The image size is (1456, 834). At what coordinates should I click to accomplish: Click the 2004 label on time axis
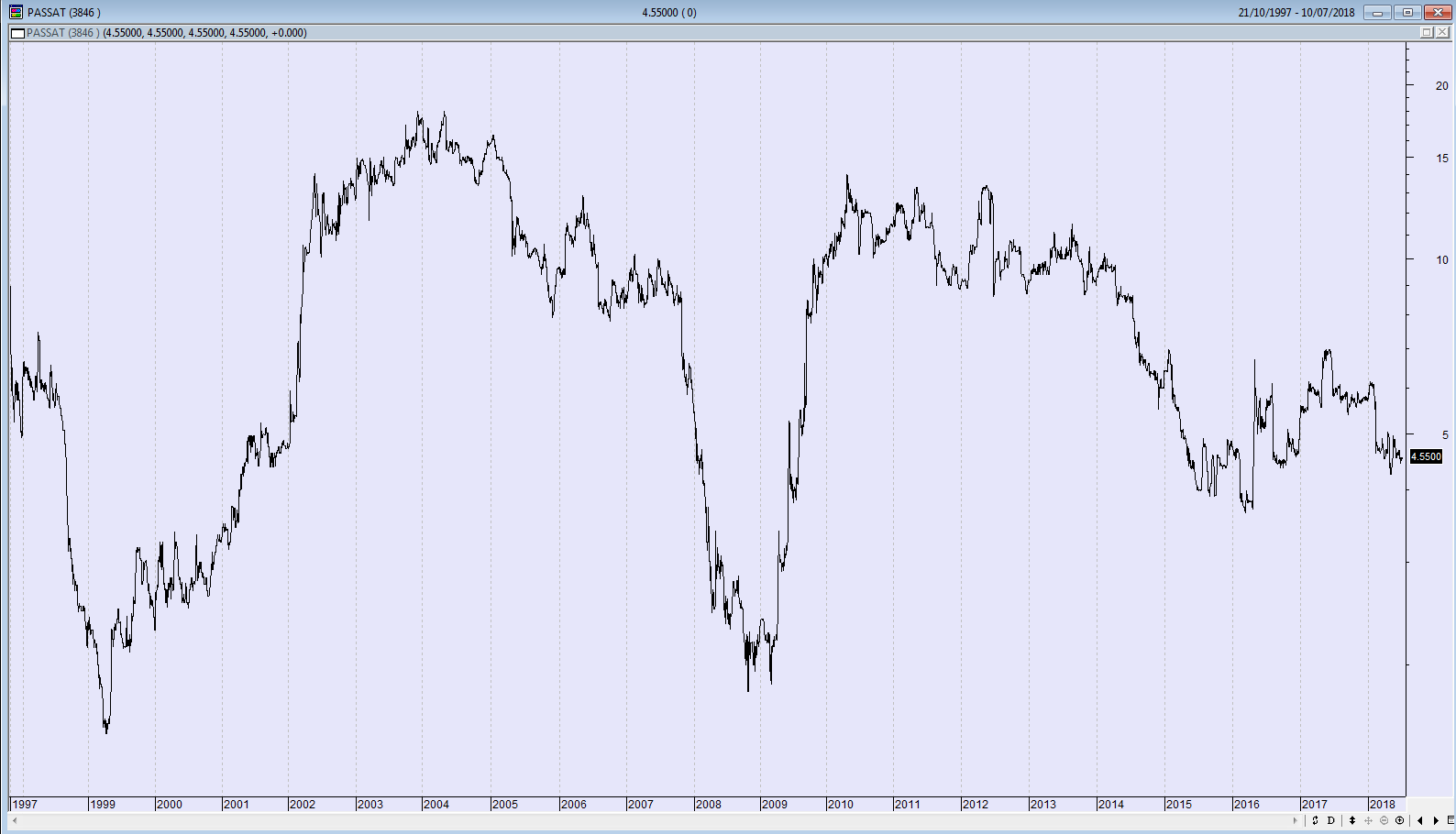click(436, 805)
